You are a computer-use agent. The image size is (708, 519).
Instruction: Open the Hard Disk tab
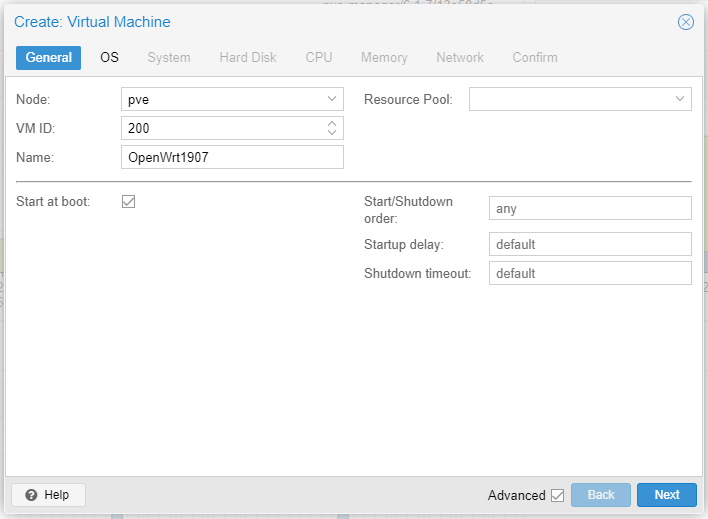point(248,57)
